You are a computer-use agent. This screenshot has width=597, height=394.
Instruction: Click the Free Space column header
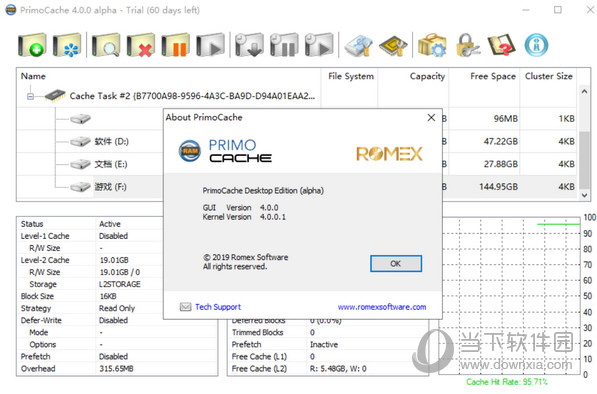(x=493, y=76)
